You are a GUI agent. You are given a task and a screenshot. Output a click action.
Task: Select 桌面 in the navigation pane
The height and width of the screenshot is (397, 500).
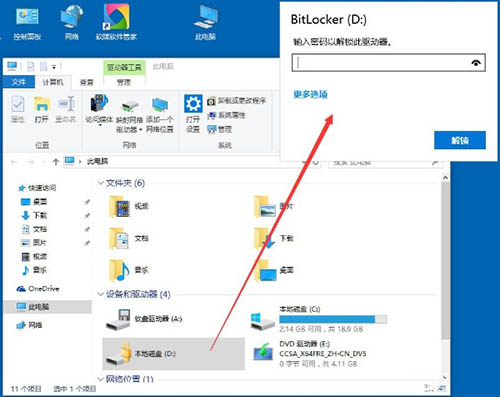pyautogui.click(x=34, y=202)
